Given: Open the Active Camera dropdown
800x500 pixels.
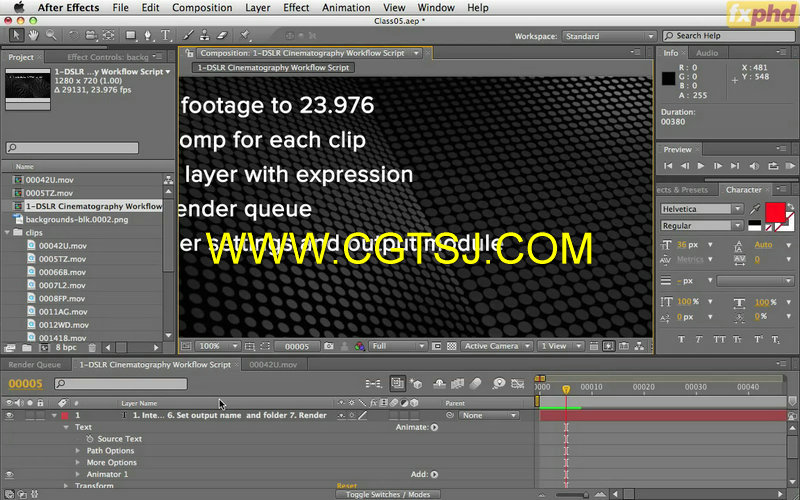Looking at the screenshot, I should pyautogui.click(x=497, y=346).
